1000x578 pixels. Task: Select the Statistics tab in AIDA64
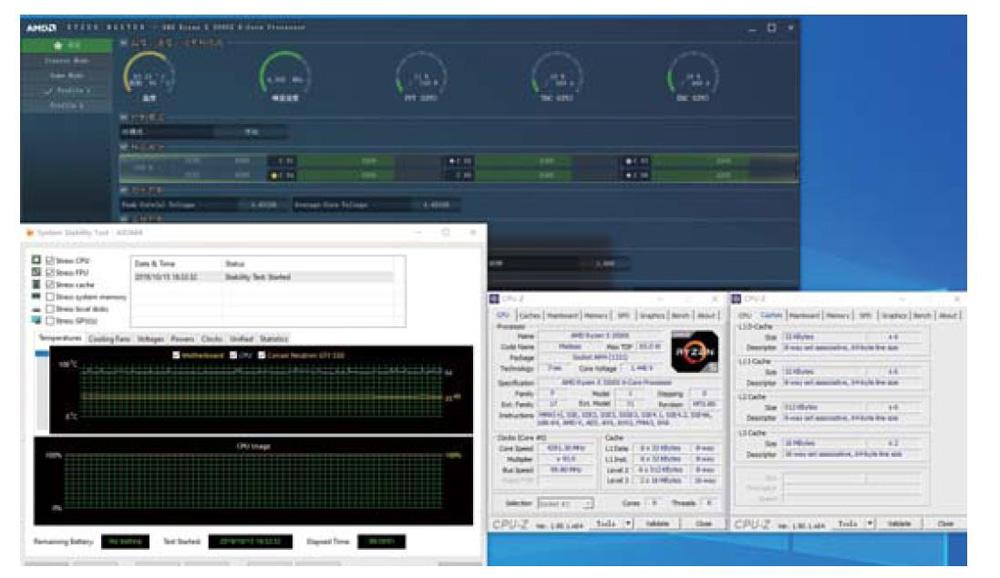[x=274, y=339]
